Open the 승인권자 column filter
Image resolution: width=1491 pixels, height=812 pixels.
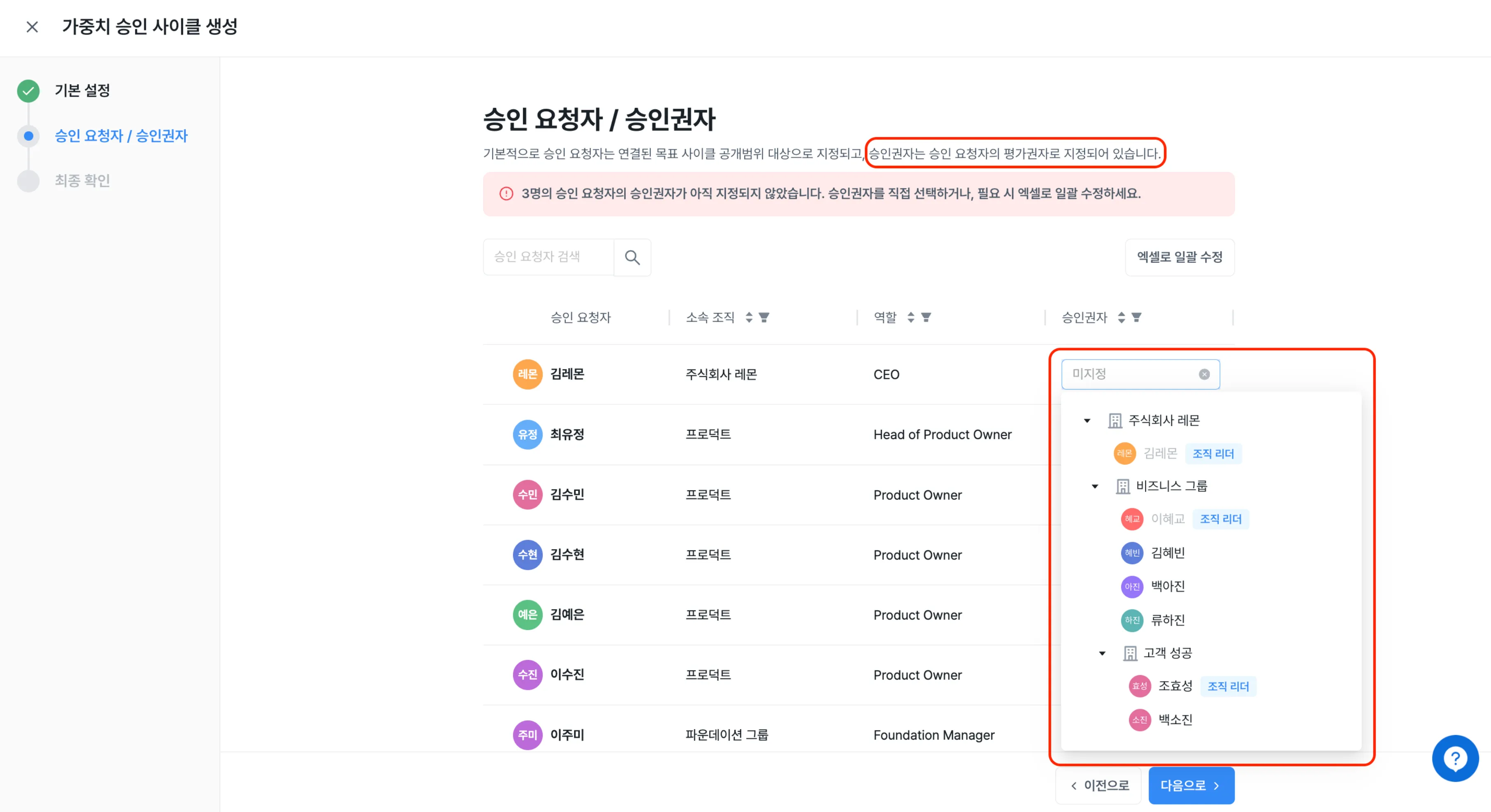point(1136,317)
